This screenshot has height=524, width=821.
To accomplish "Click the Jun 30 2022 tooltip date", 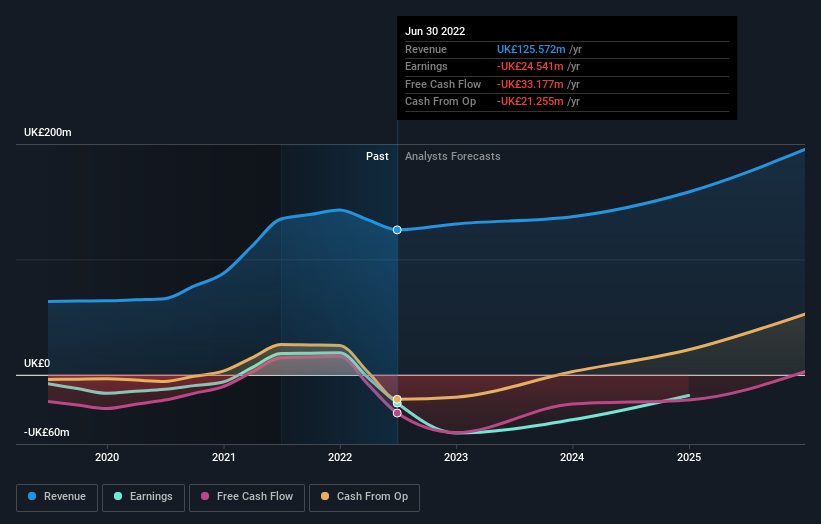I will [x=435, y=31].
